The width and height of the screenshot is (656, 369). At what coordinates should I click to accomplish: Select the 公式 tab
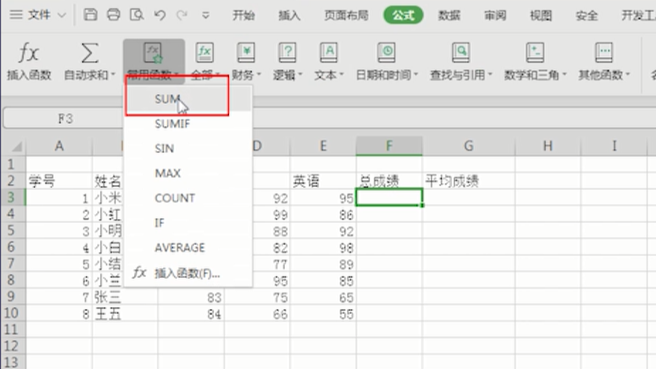point(403,15)
